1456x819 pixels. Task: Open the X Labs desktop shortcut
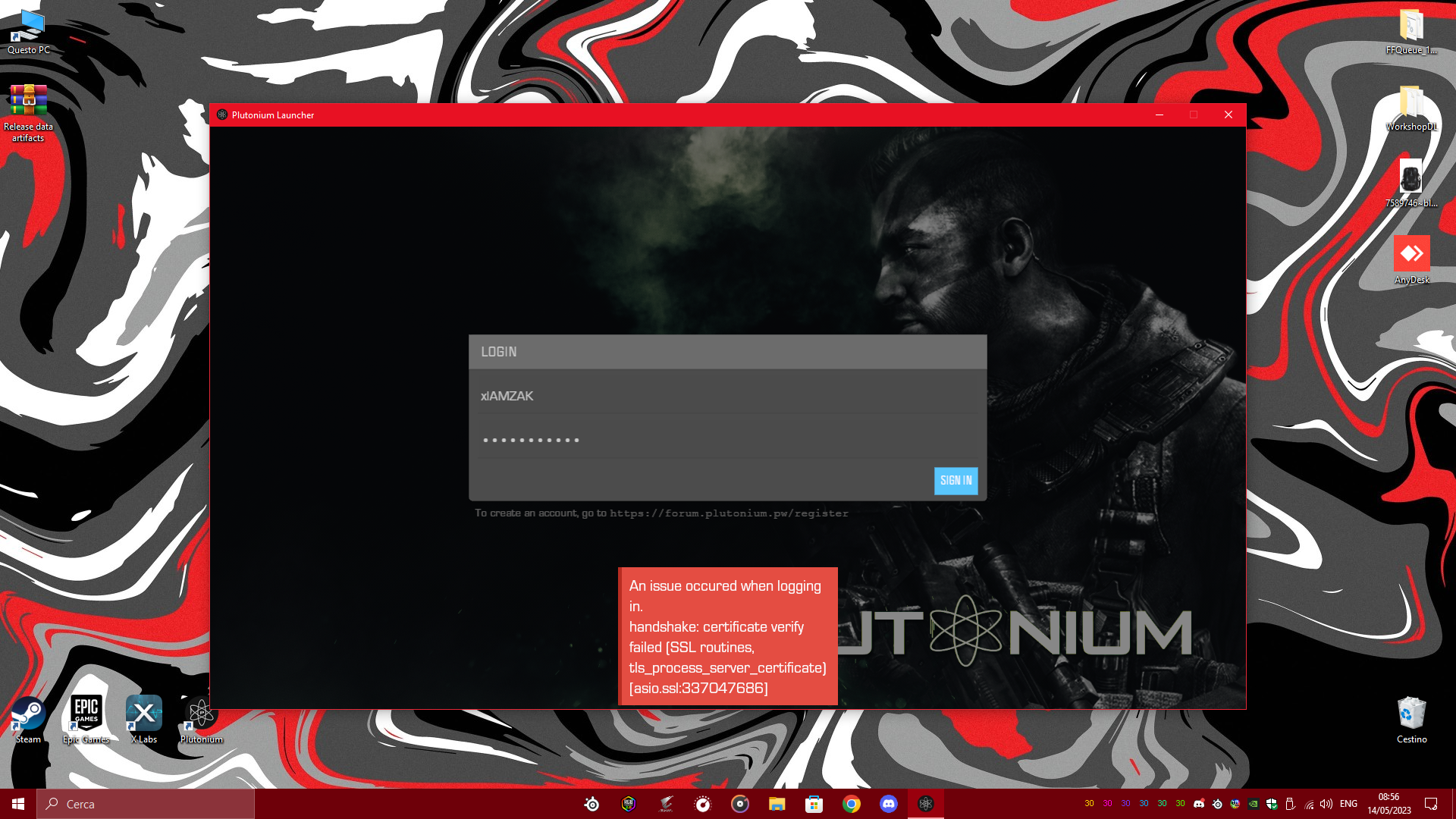144,720
